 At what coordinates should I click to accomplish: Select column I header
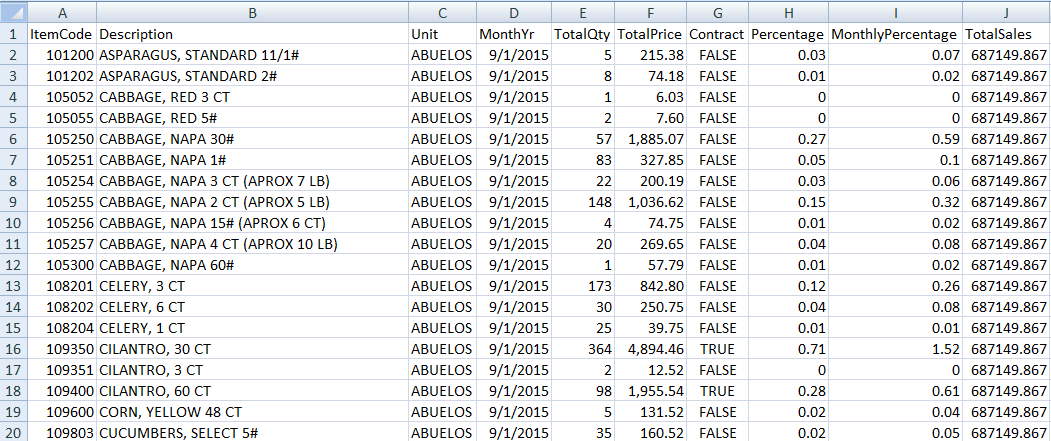point(895,12)
